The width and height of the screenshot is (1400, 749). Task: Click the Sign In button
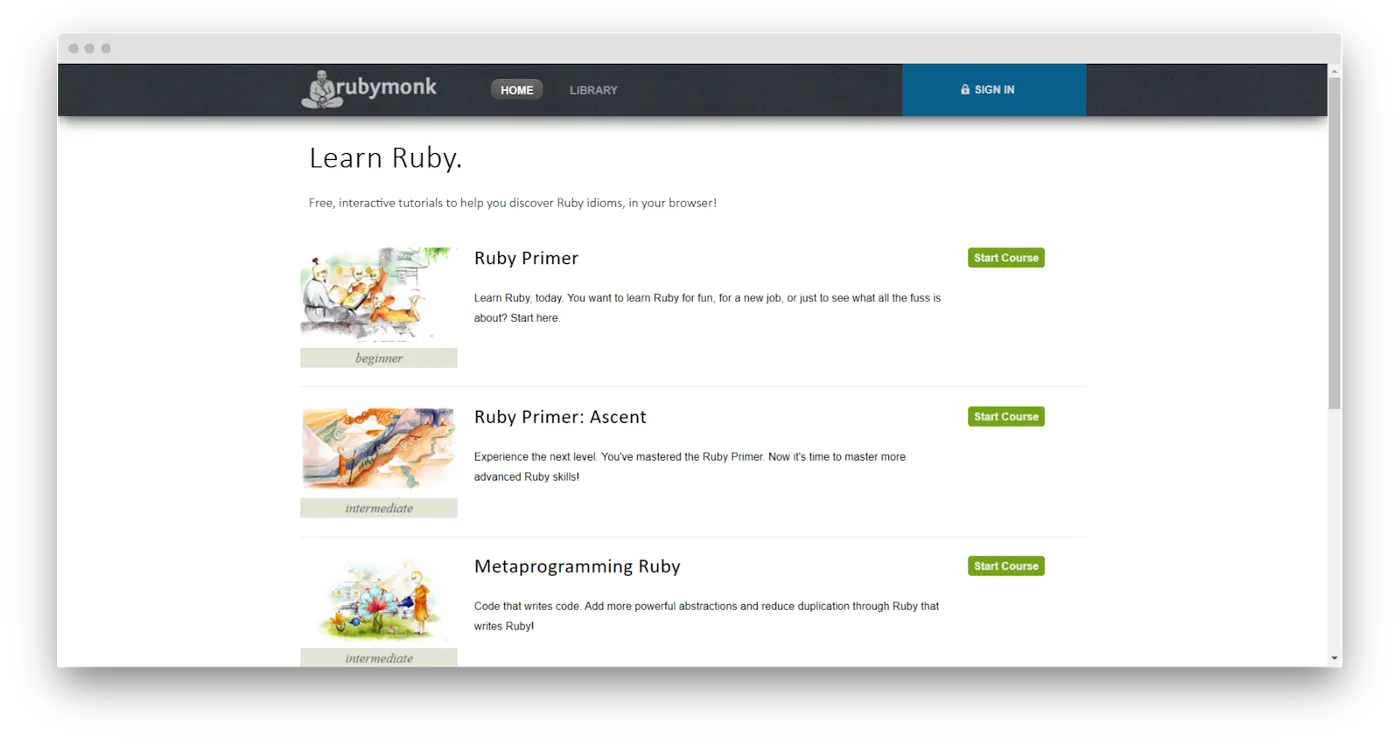click(994, 90)
